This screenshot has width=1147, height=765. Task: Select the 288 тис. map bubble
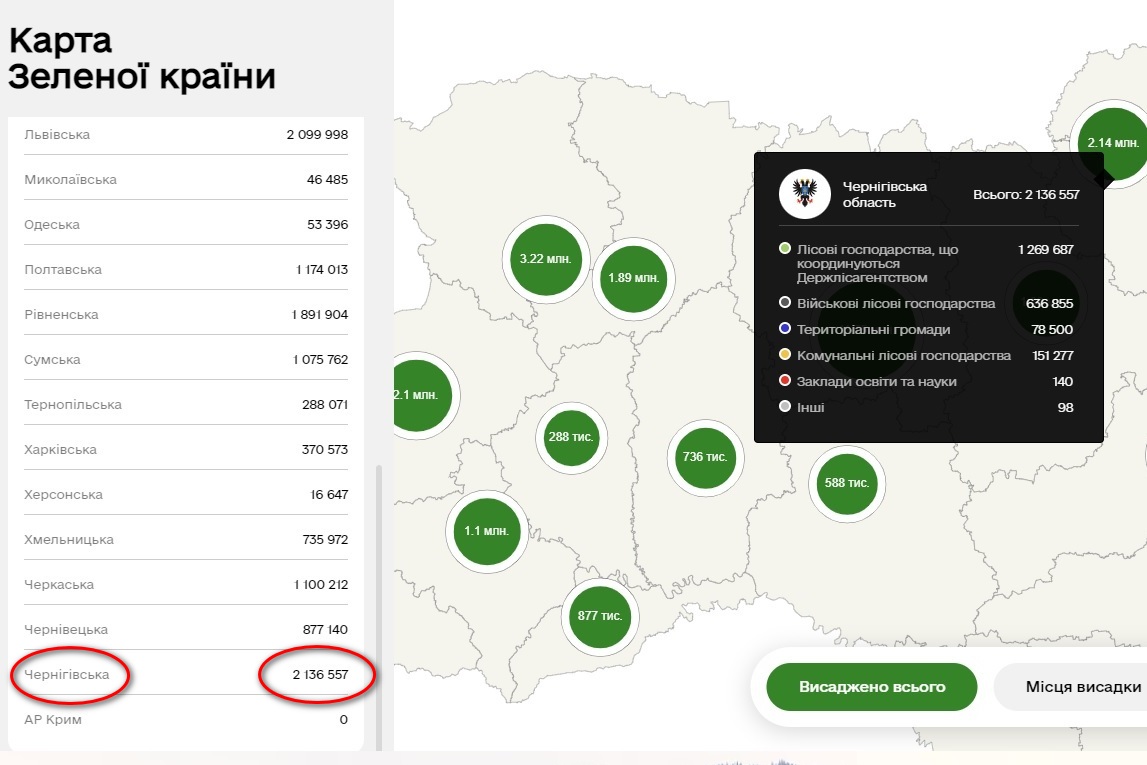tap(571, 437)
